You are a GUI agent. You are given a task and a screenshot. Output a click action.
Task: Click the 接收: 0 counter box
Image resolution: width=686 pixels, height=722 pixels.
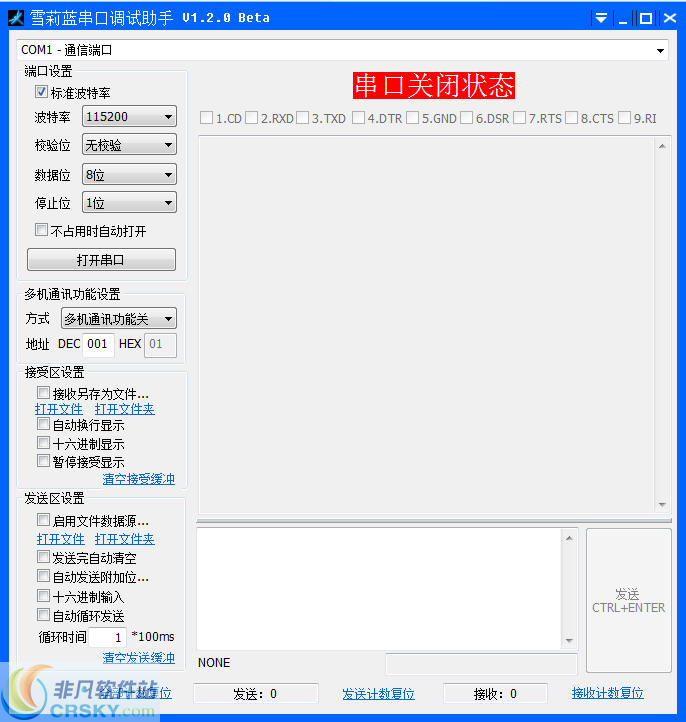click(x=495, y=693)
